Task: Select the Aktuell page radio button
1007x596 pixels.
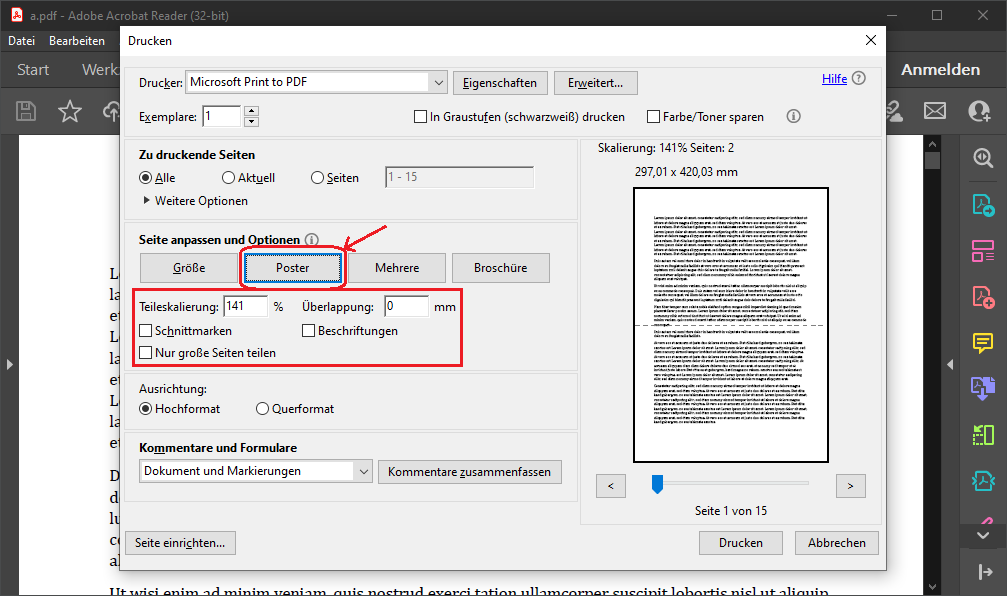Action: click(x=229, y=178)
